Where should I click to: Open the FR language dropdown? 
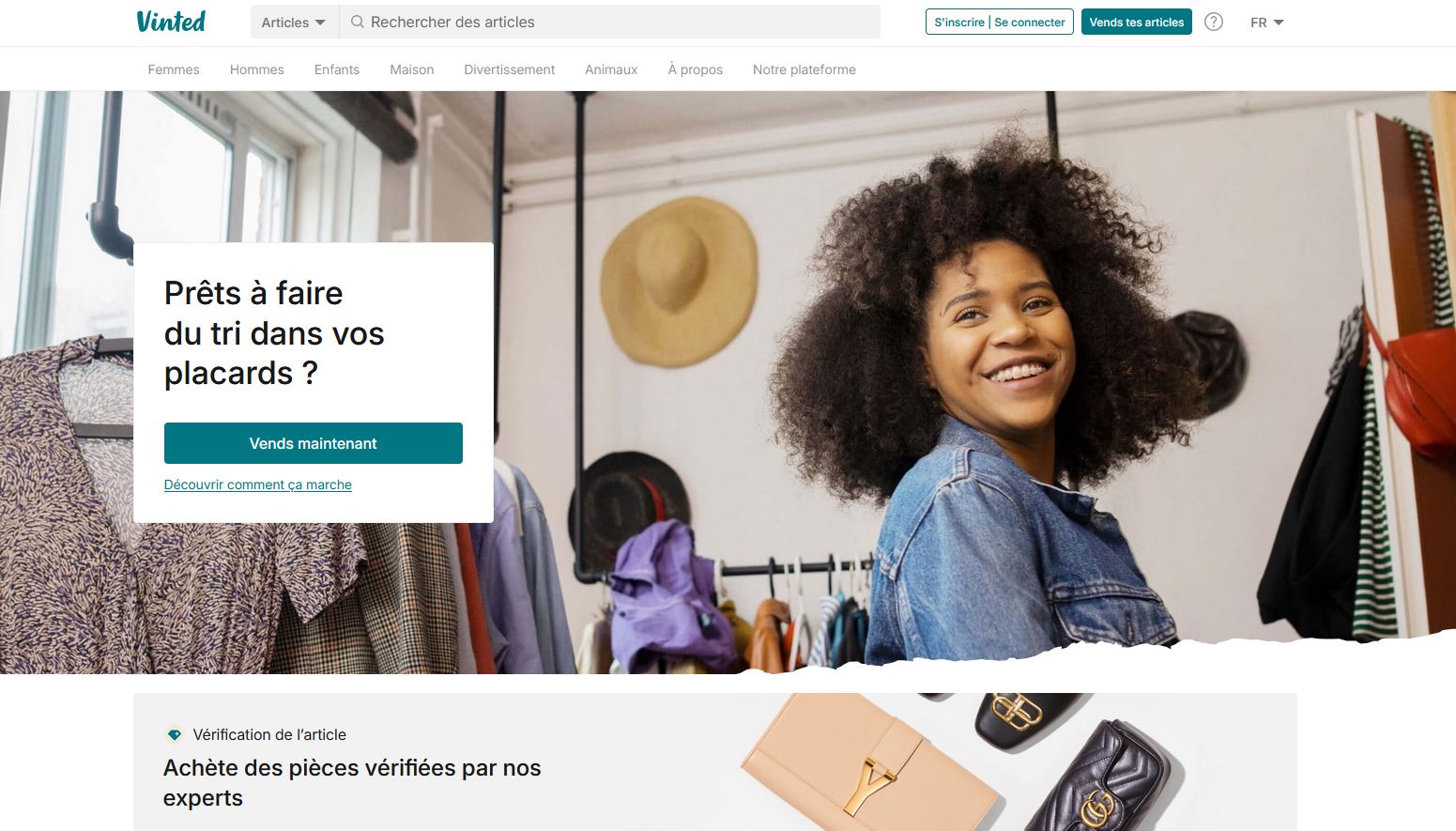pyautogui.click(x=1266, y=23)
